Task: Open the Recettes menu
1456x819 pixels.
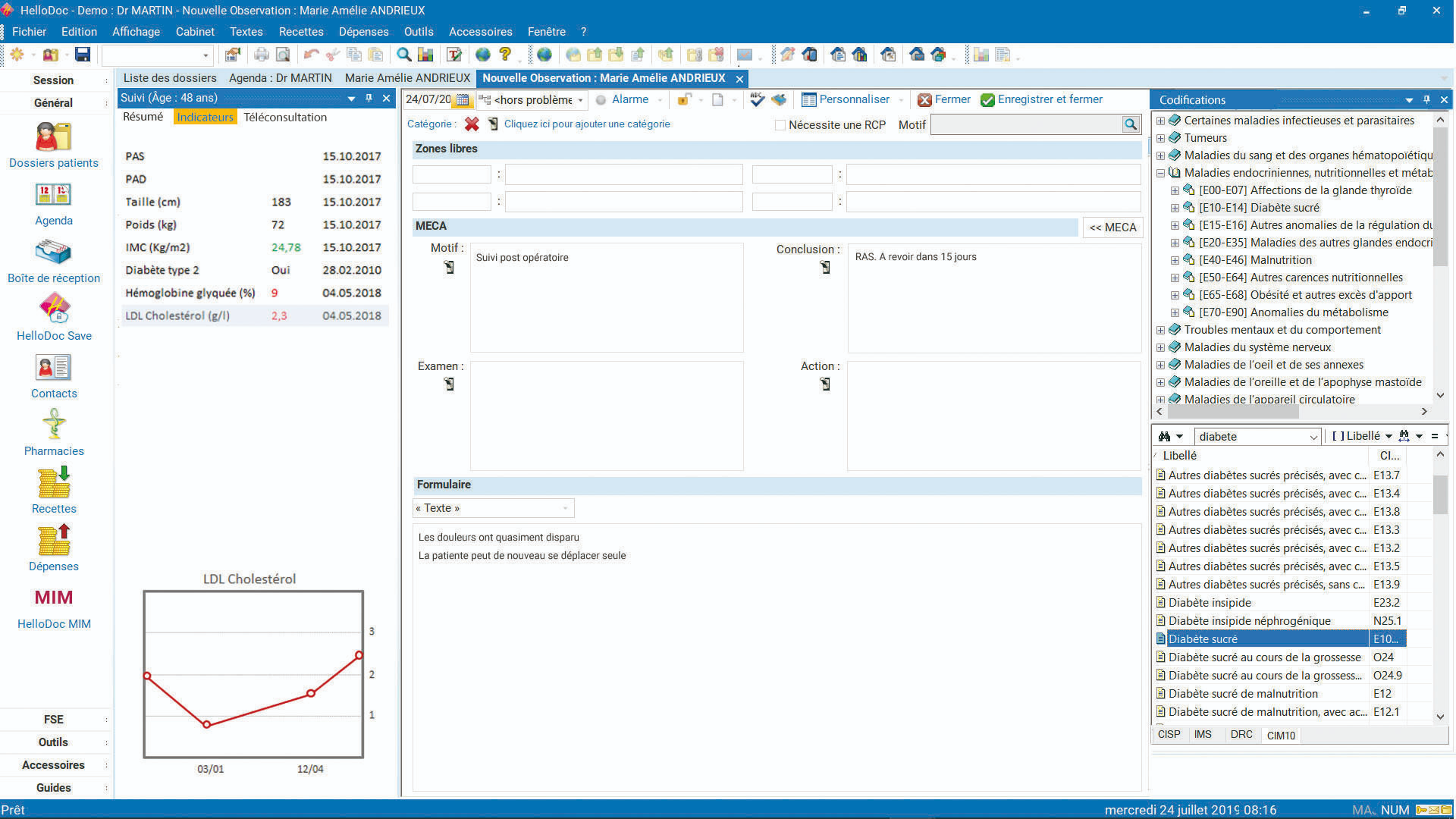Action: 300,32
